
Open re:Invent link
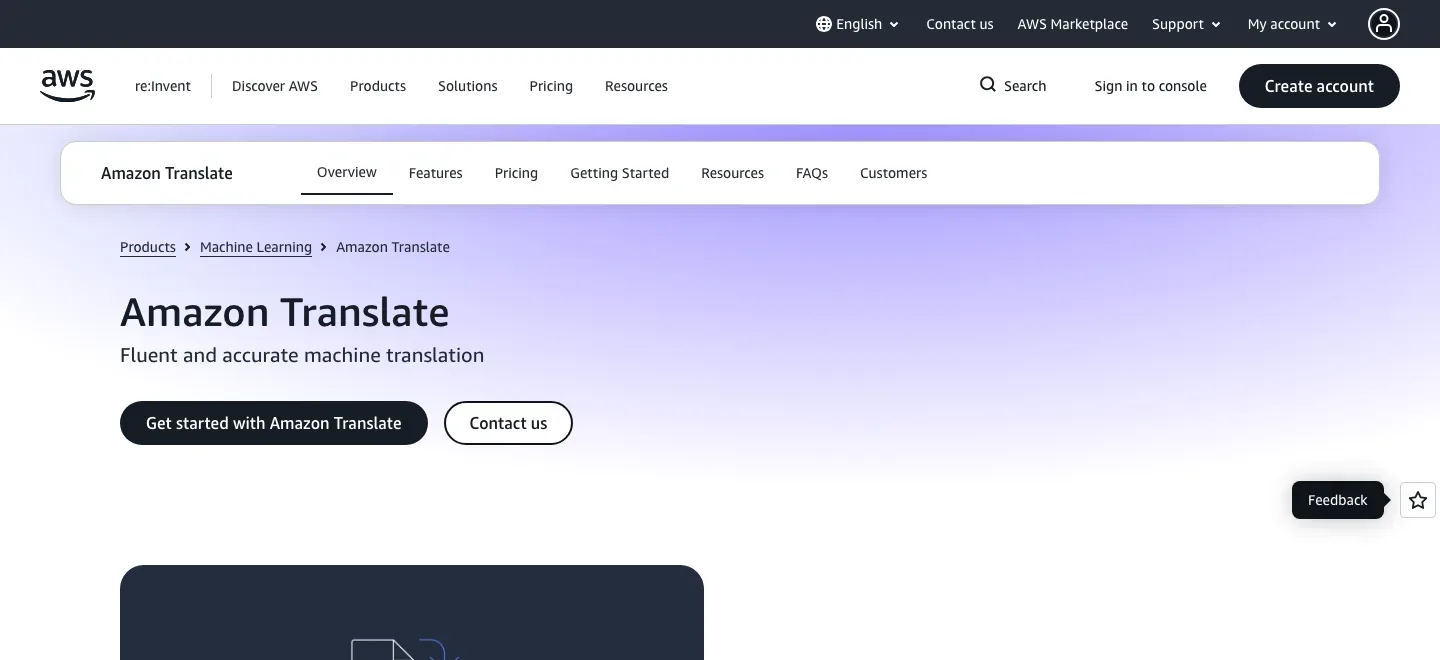163,86
